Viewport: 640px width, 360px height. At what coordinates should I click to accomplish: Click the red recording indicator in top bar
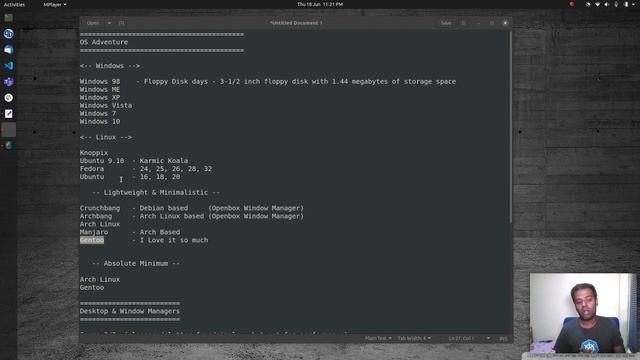click(572, 4)
